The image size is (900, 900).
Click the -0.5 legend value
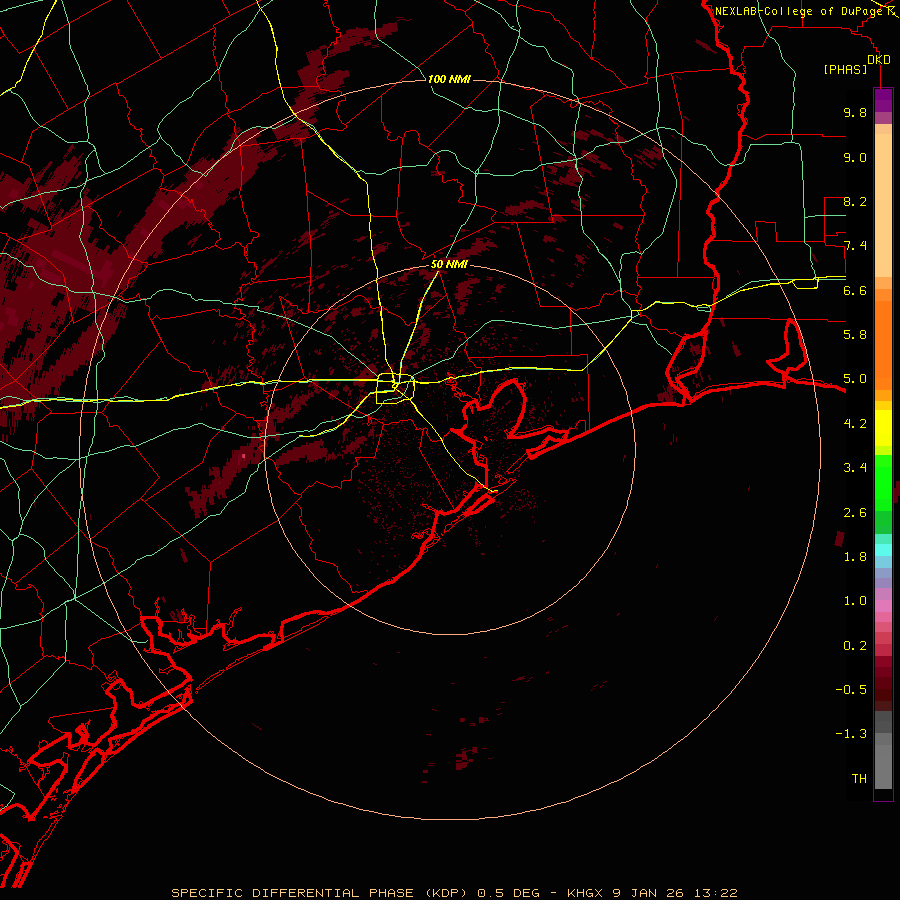851,690
